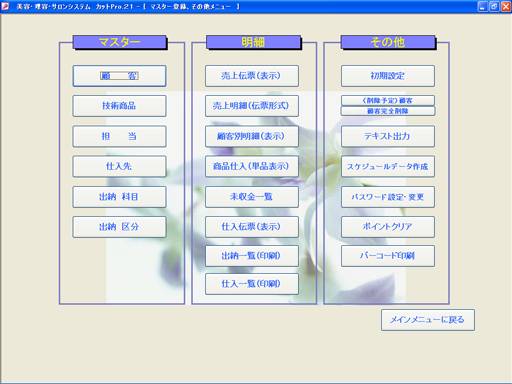
Task: Open 出納 科目 master
Action: click(119, 197)
